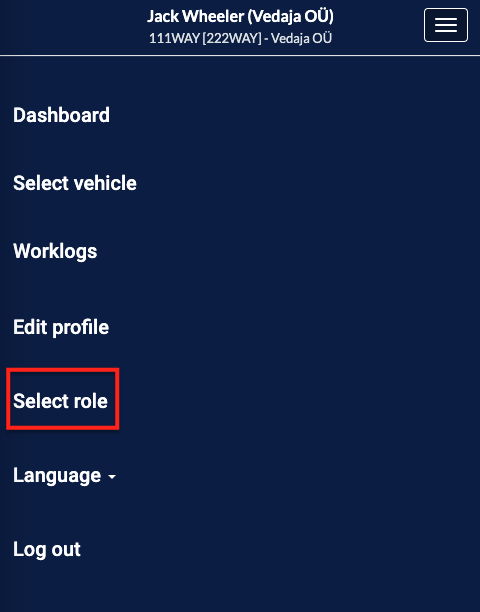Open the Worklogs page
480x612 pixels.
click(x=55, y=251)
